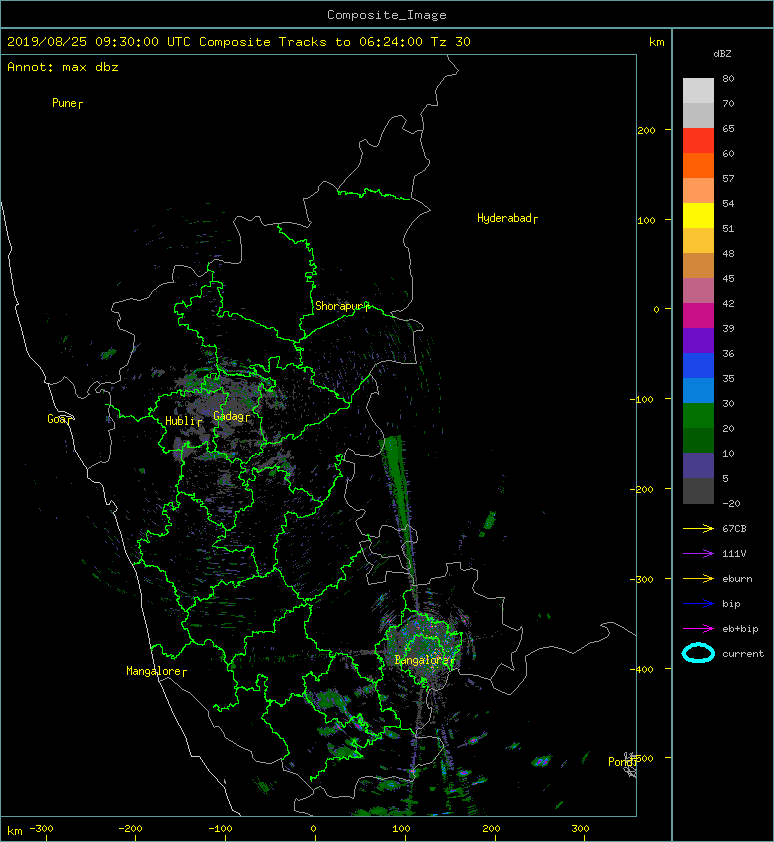Click the 200 km tick on the vertical axis

(647, 130)
